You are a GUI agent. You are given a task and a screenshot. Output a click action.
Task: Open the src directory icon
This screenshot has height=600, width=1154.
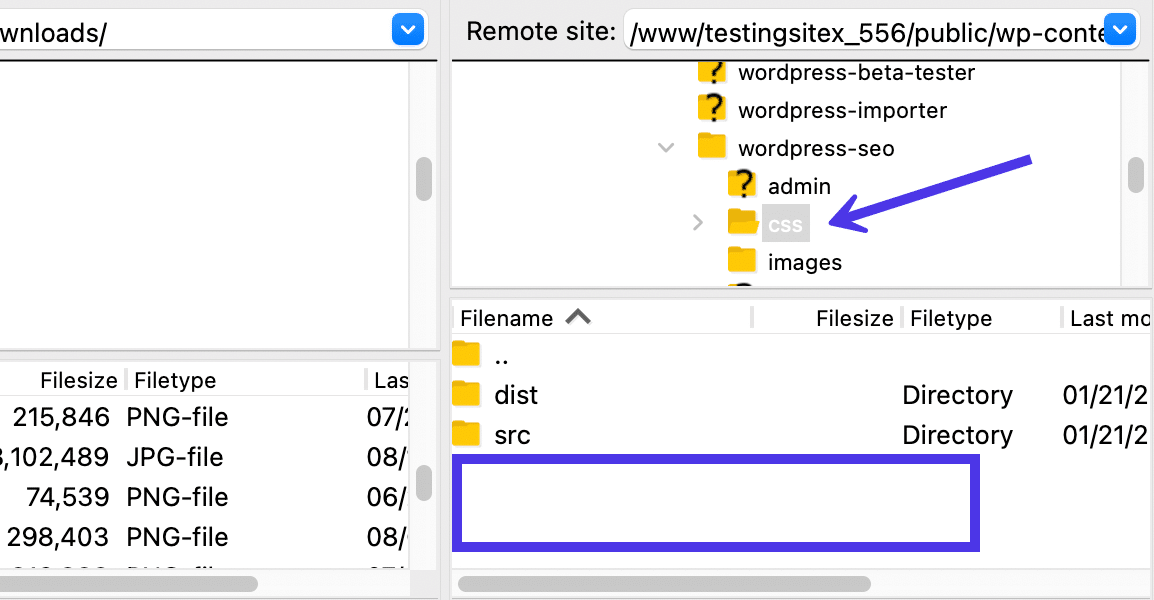(466, 434)
